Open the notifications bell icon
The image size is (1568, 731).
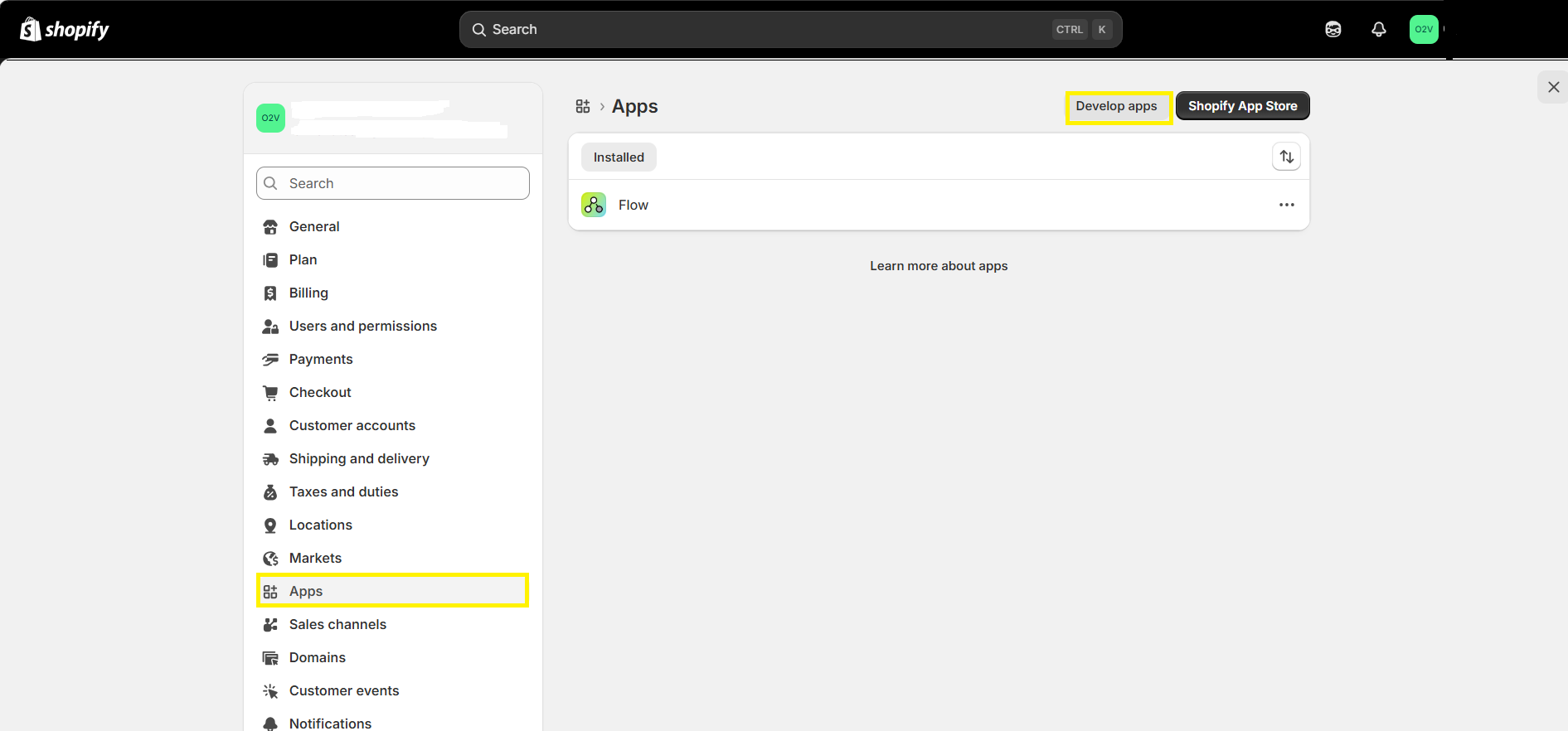1379,29
